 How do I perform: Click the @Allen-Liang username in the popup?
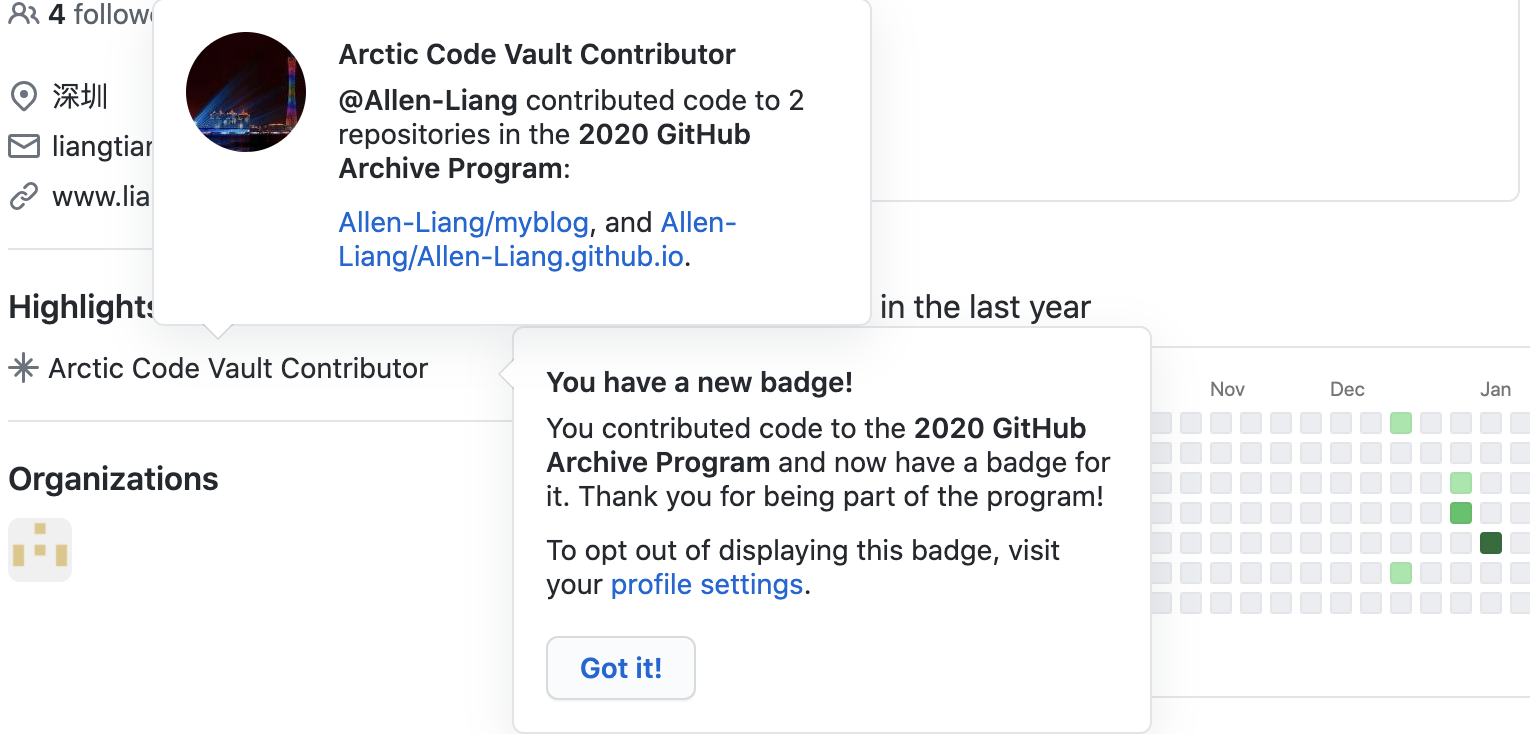428,100
